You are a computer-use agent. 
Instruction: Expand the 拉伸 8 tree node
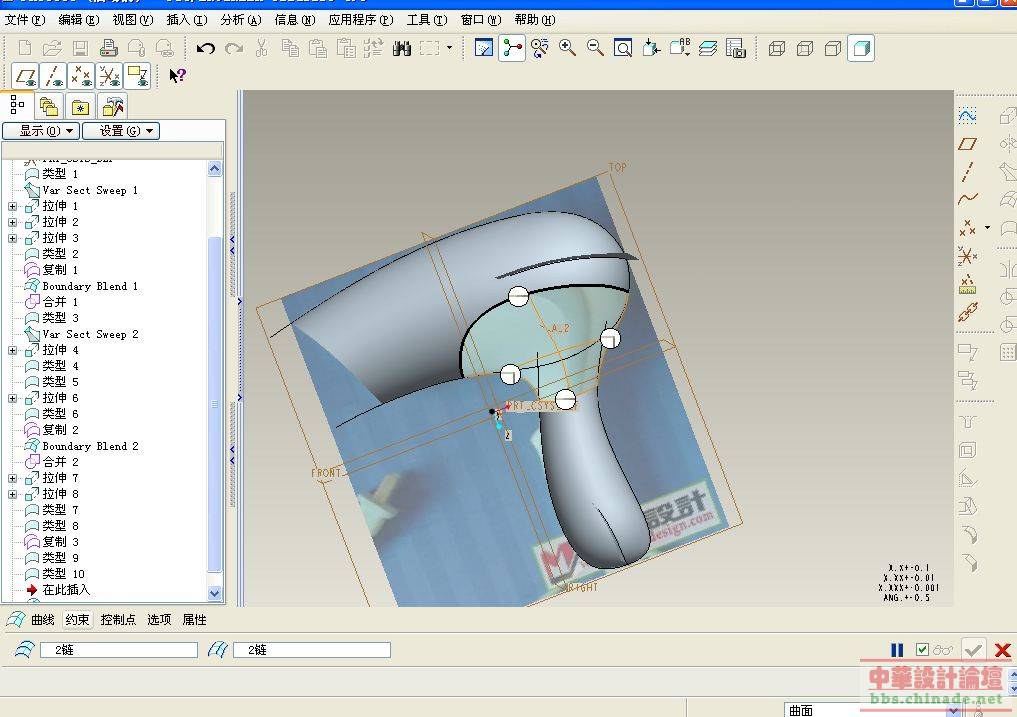tap(12, 494)
